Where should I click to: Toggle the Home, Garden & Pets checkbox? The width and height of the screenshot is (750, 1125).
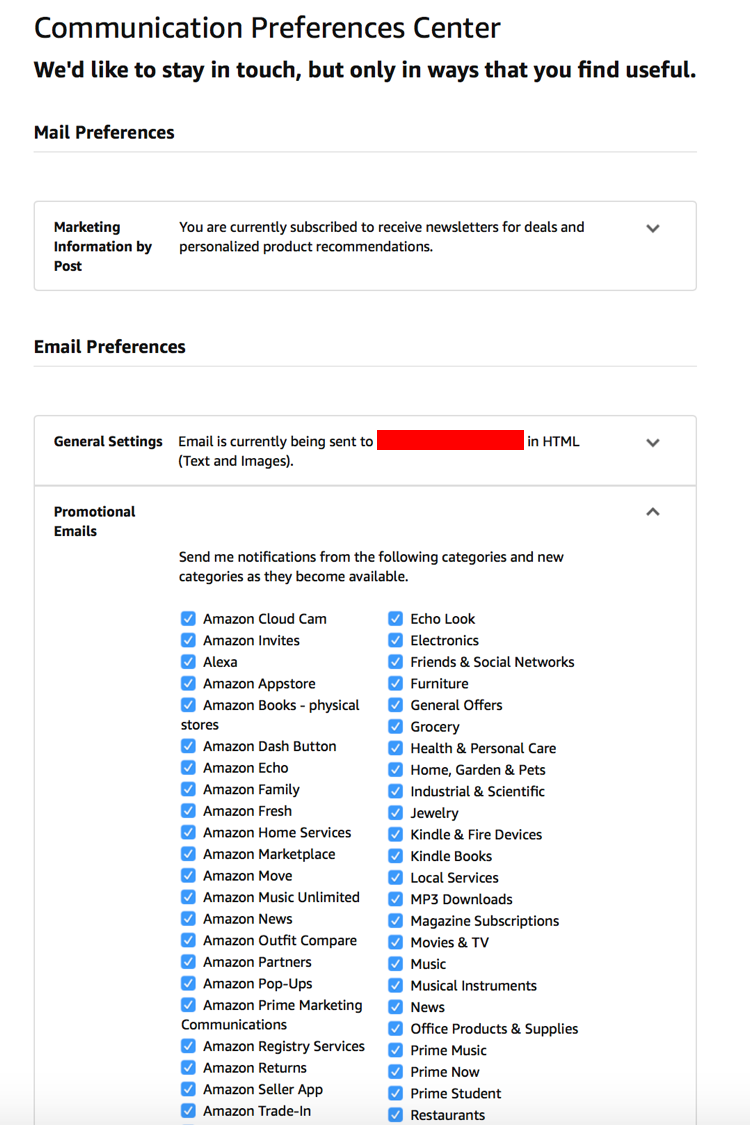coord(395,769)
